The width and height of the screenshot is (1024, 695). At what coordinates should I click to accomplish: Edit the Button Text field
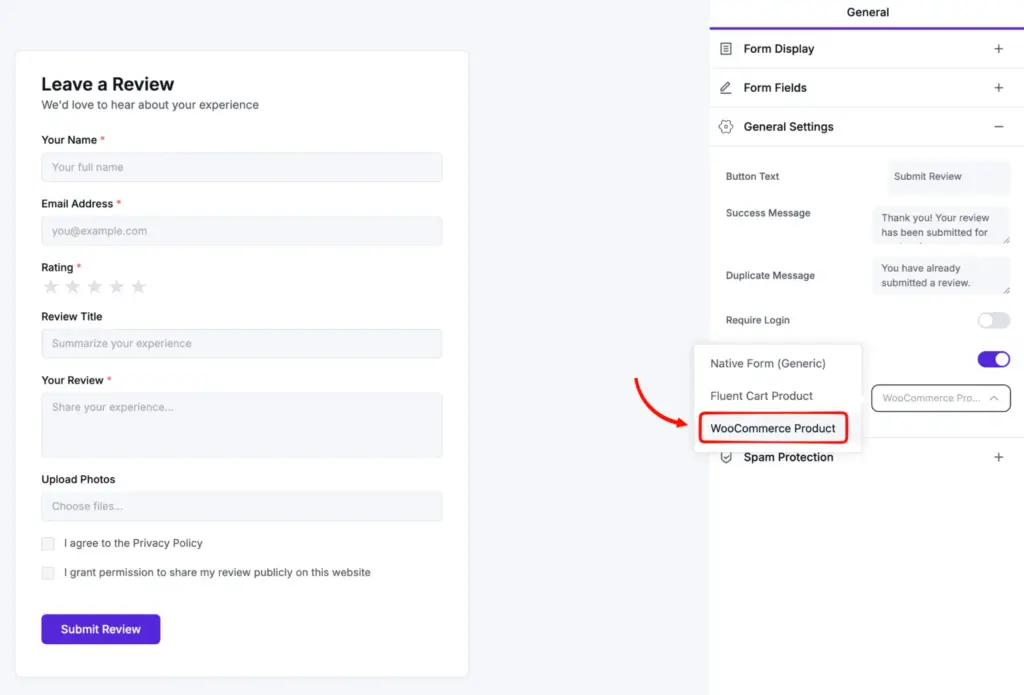tap(948, 176)
